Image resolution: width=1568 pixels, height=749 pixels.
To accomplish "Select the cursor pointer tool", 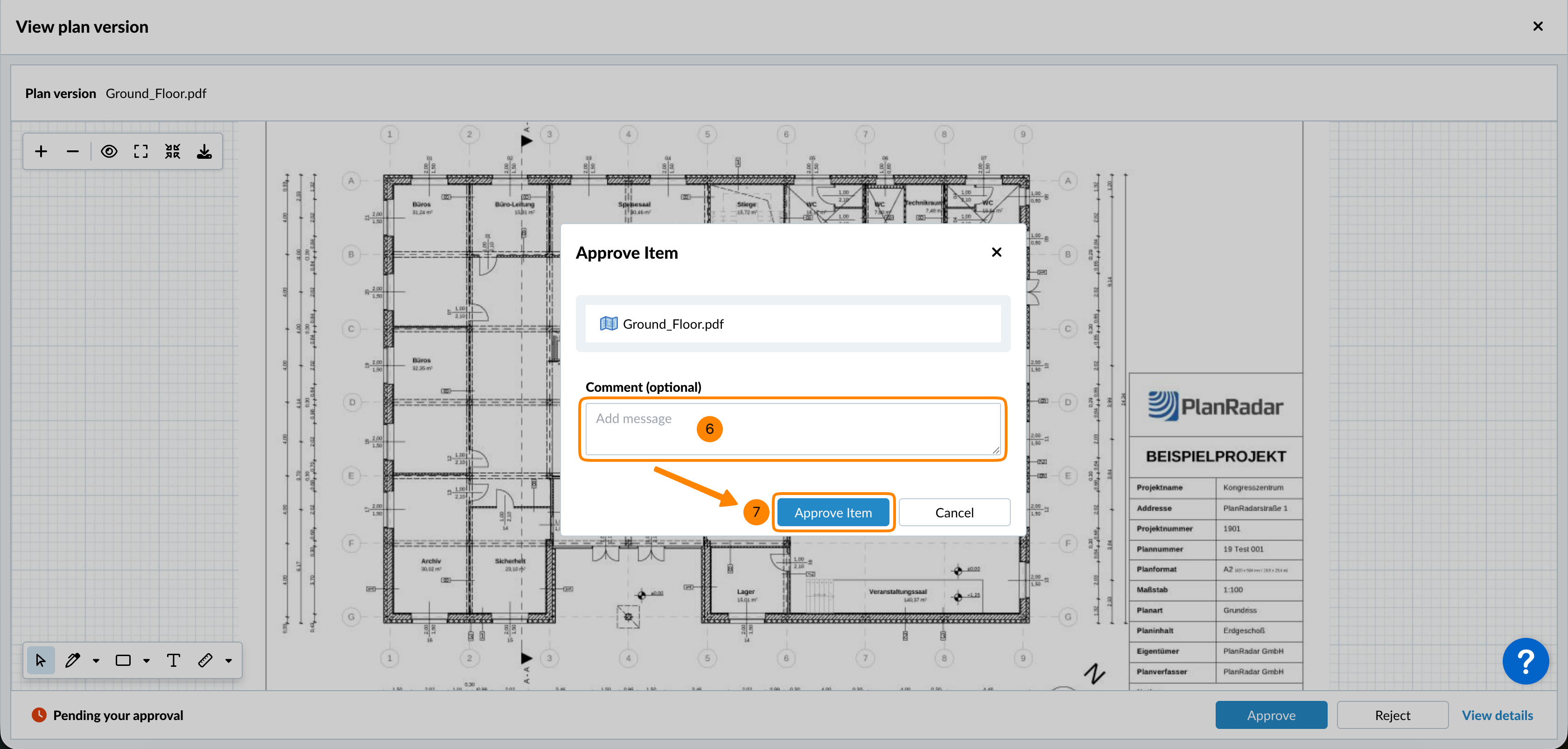I will coord(41,661).
